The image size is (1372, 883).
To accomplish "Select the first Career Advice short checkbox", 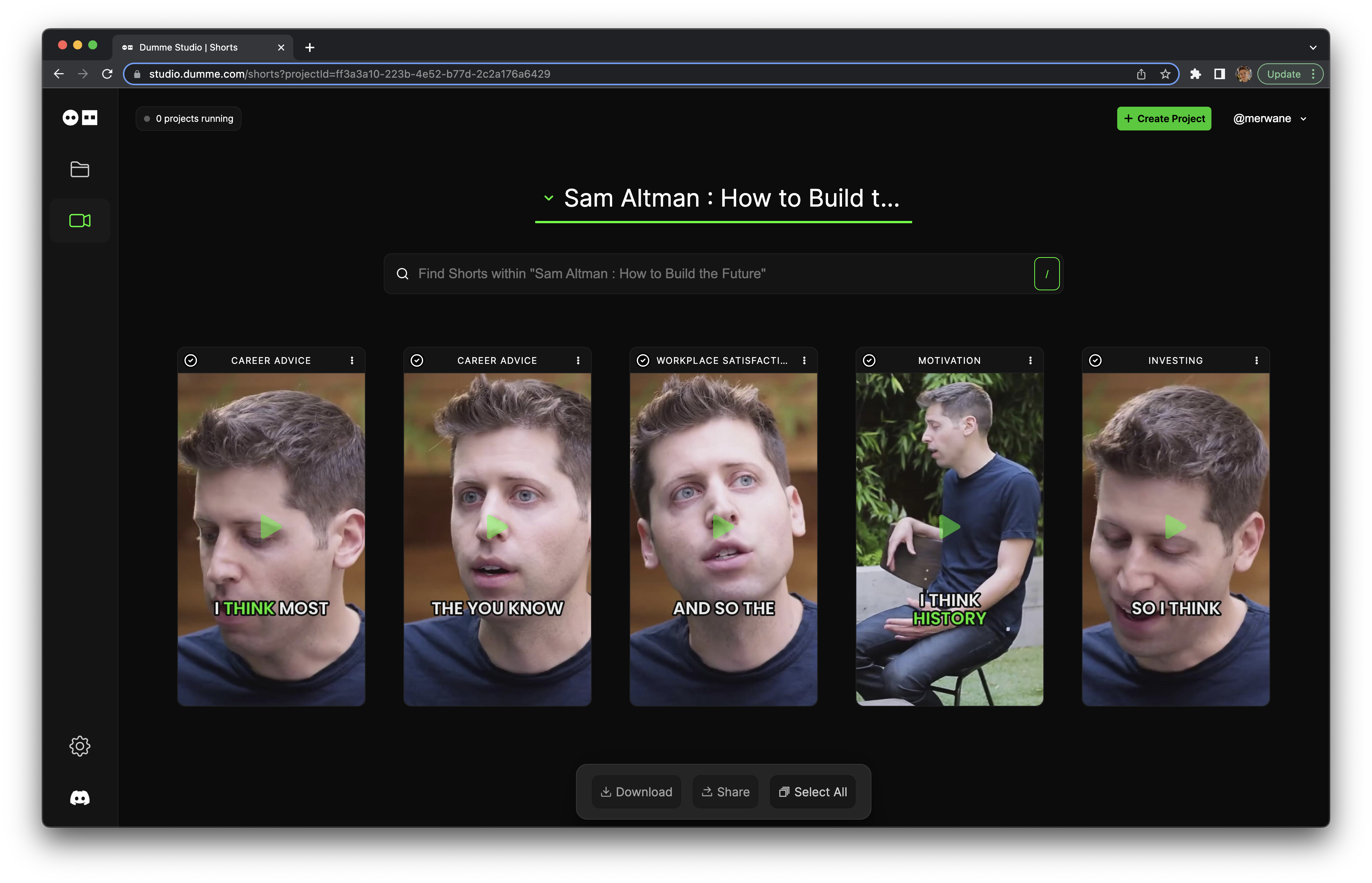I will coord(191,361).
